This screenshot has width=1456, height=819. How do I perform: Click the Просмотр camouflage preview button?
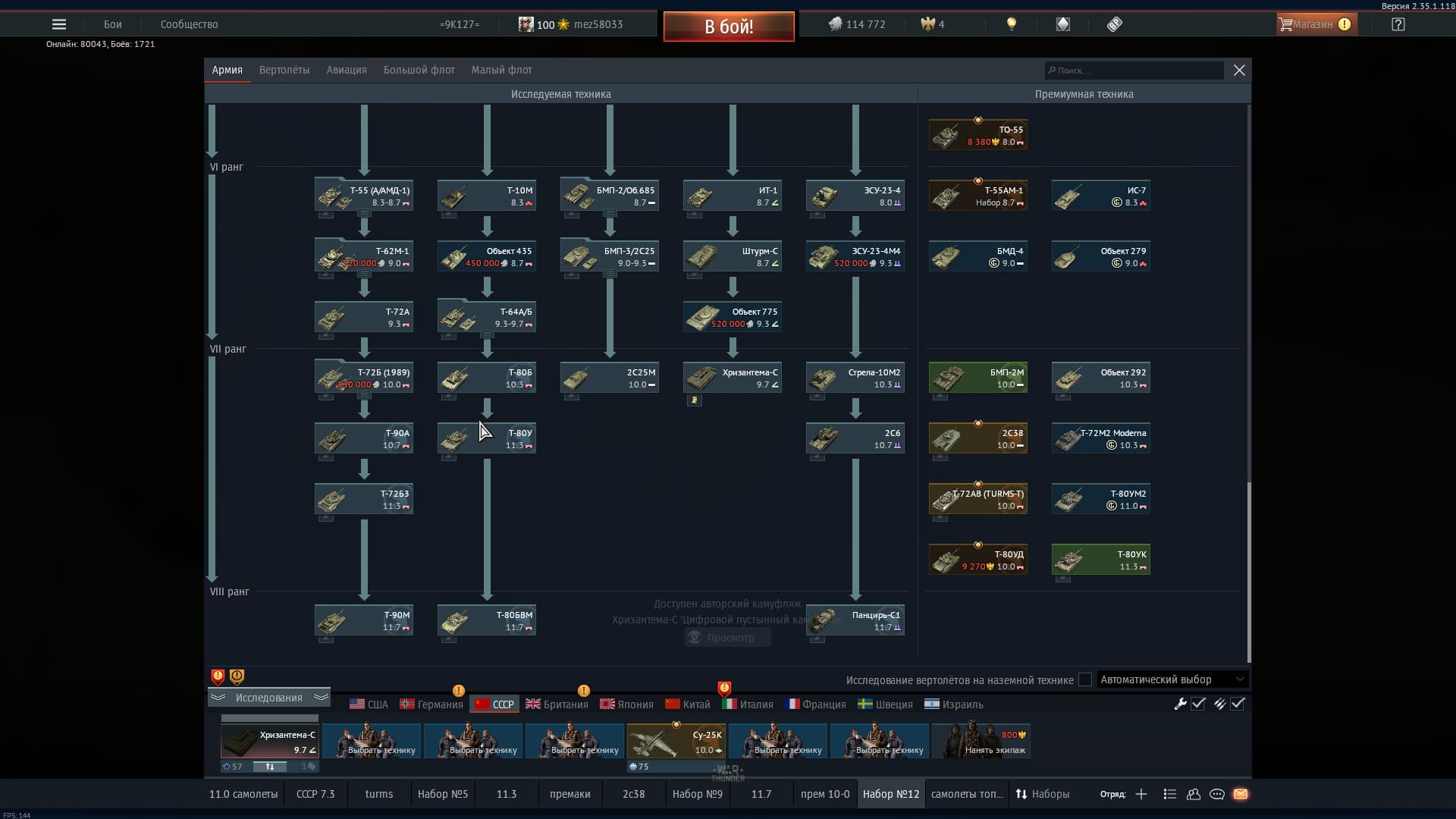click(727, 638)
